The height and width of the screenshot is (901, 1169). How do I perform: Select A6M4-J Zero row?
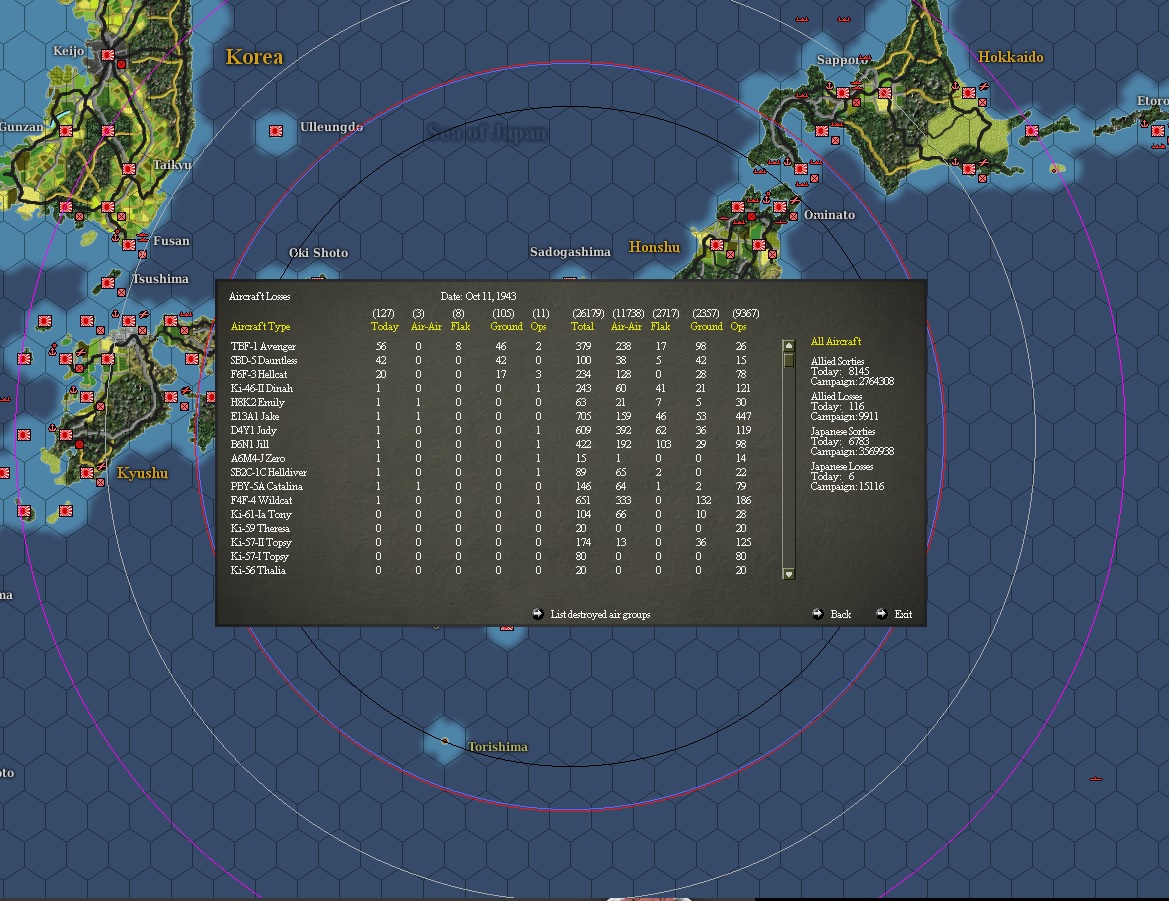point(492,458)
